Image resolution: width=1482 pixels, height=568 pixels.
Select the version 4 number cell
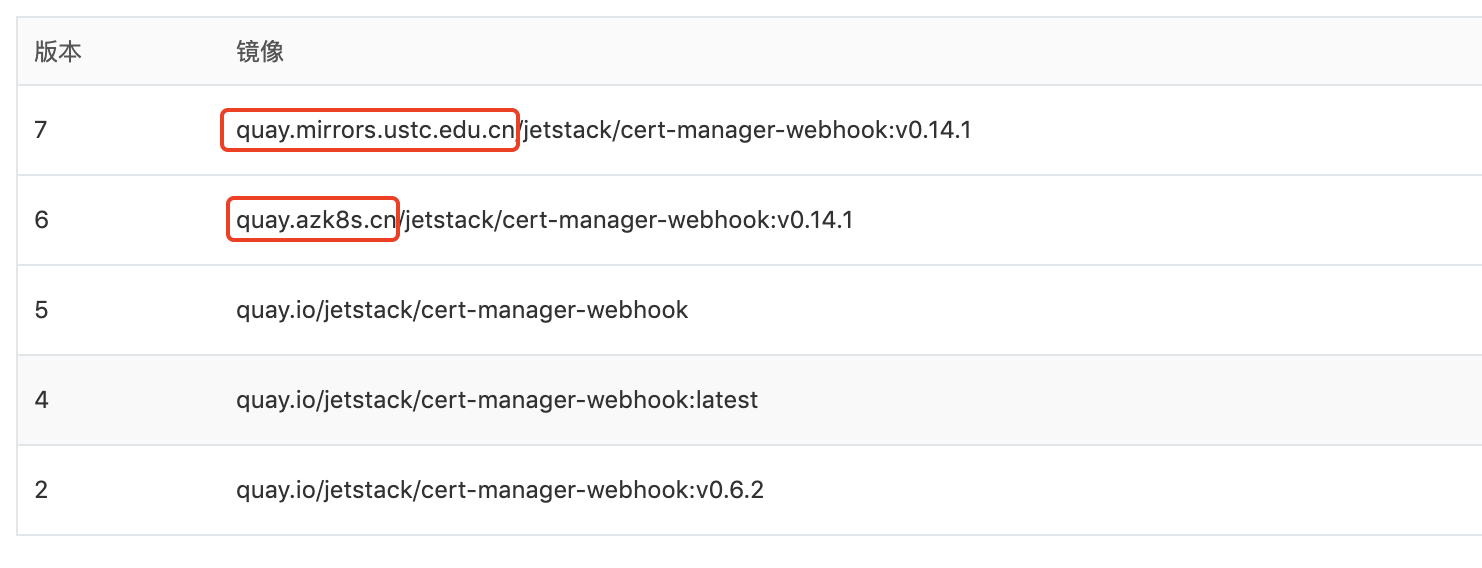(41, 400)
